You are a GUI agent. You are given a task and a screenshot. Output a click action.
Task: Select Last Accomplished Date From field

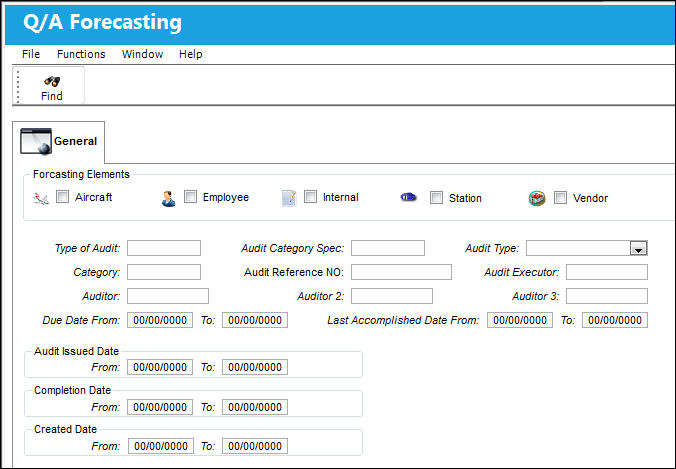click(520, 320)
